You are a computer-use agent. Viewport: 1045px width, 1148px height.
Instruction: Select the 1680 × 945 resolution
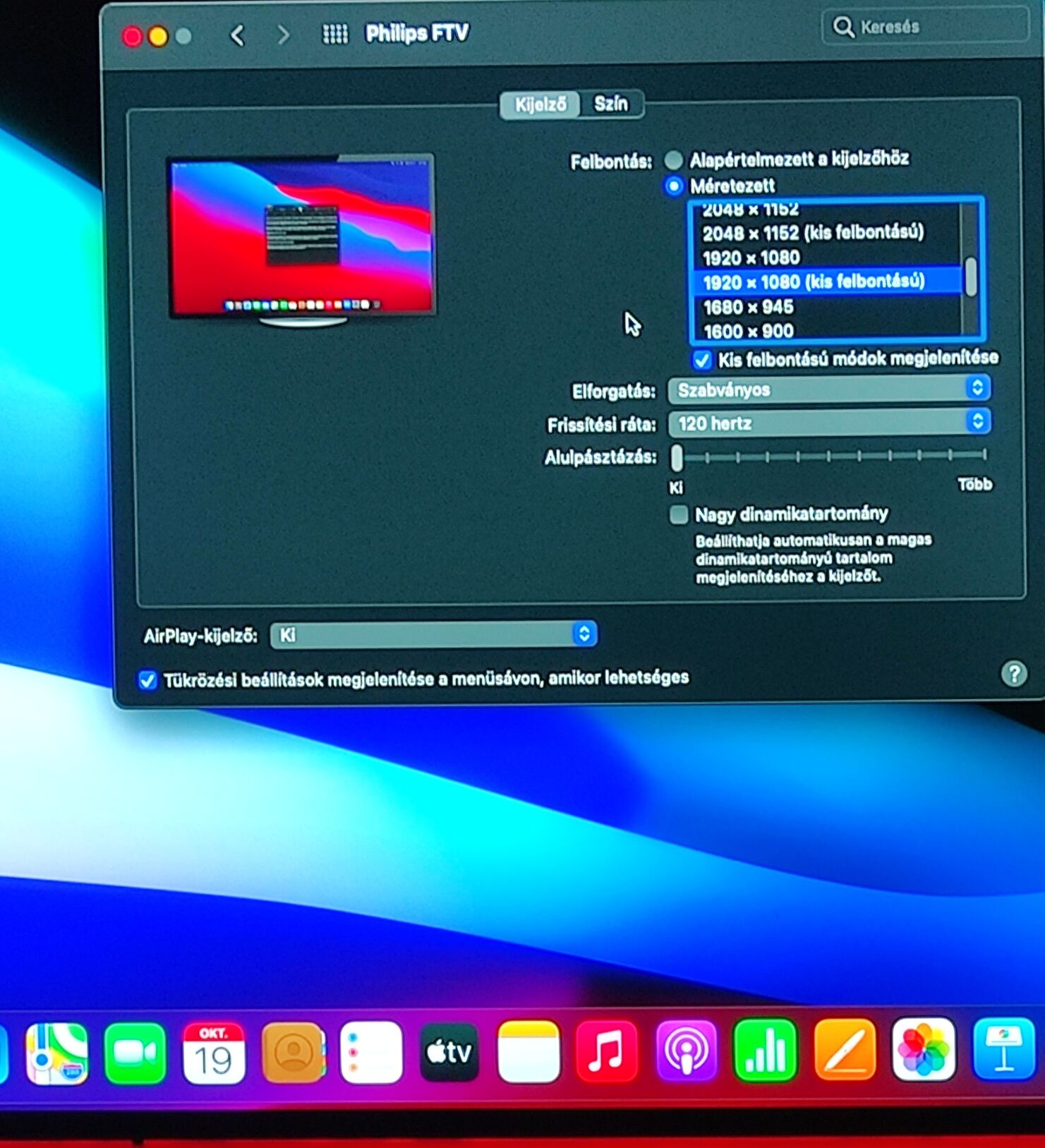(749, 307)
